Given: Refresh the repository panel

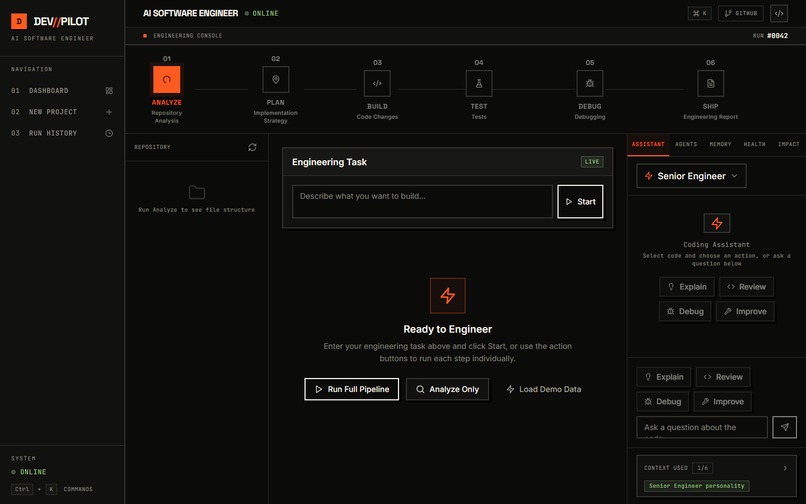Looking at the screenshot, I should 252,147.
